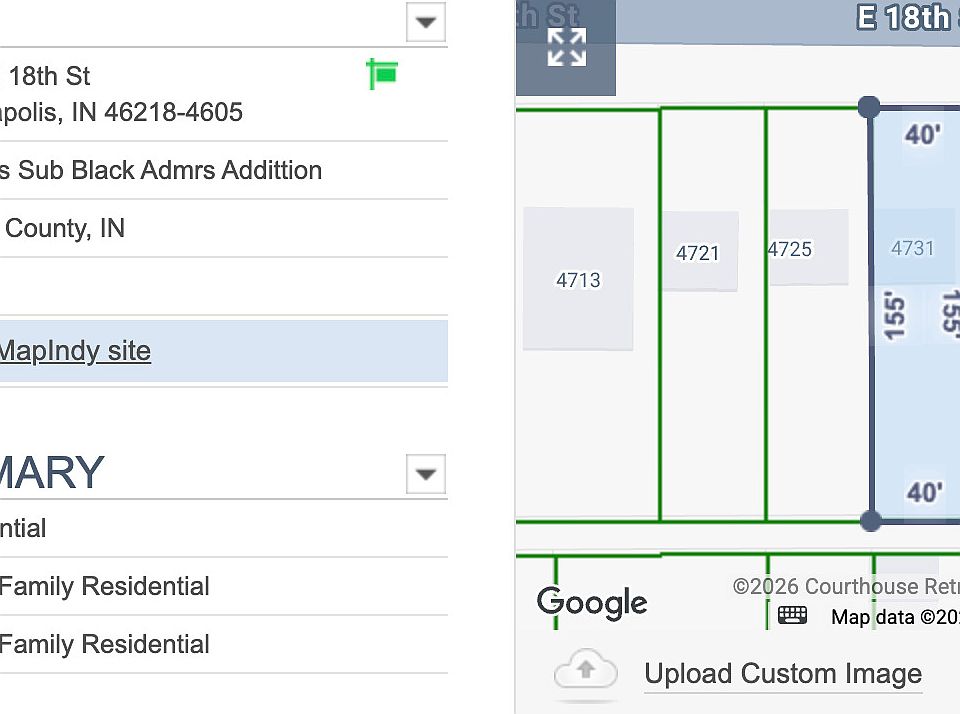Screen dimensions: 960x714
Task: Click the Courthouse Retrieval copyright text
Action: 846,586
